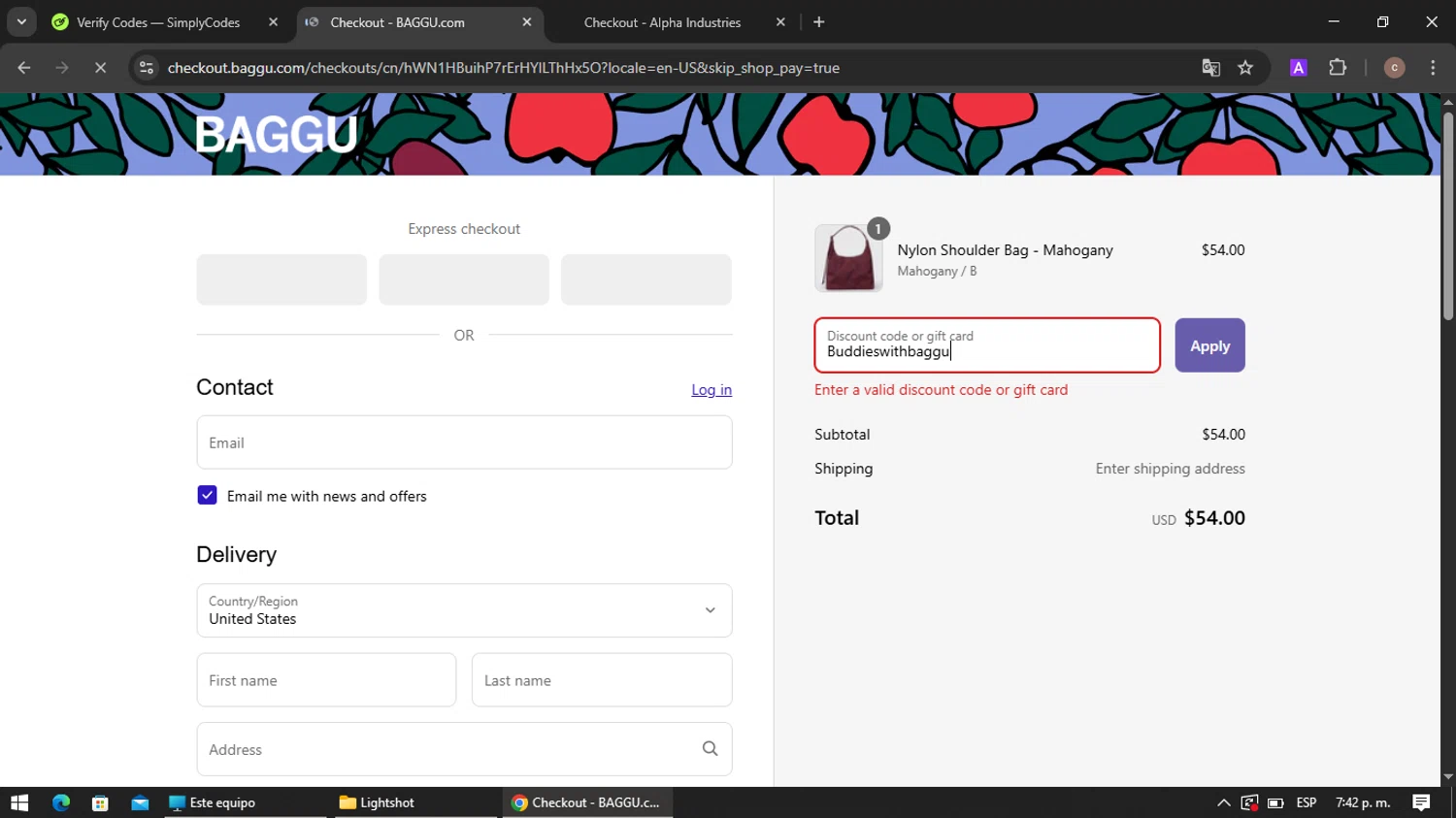The width and height of the screenshot is (1456, 818).
Task: Open the notification center icon
Action: pyautogui.click(x=1421, y=802)
